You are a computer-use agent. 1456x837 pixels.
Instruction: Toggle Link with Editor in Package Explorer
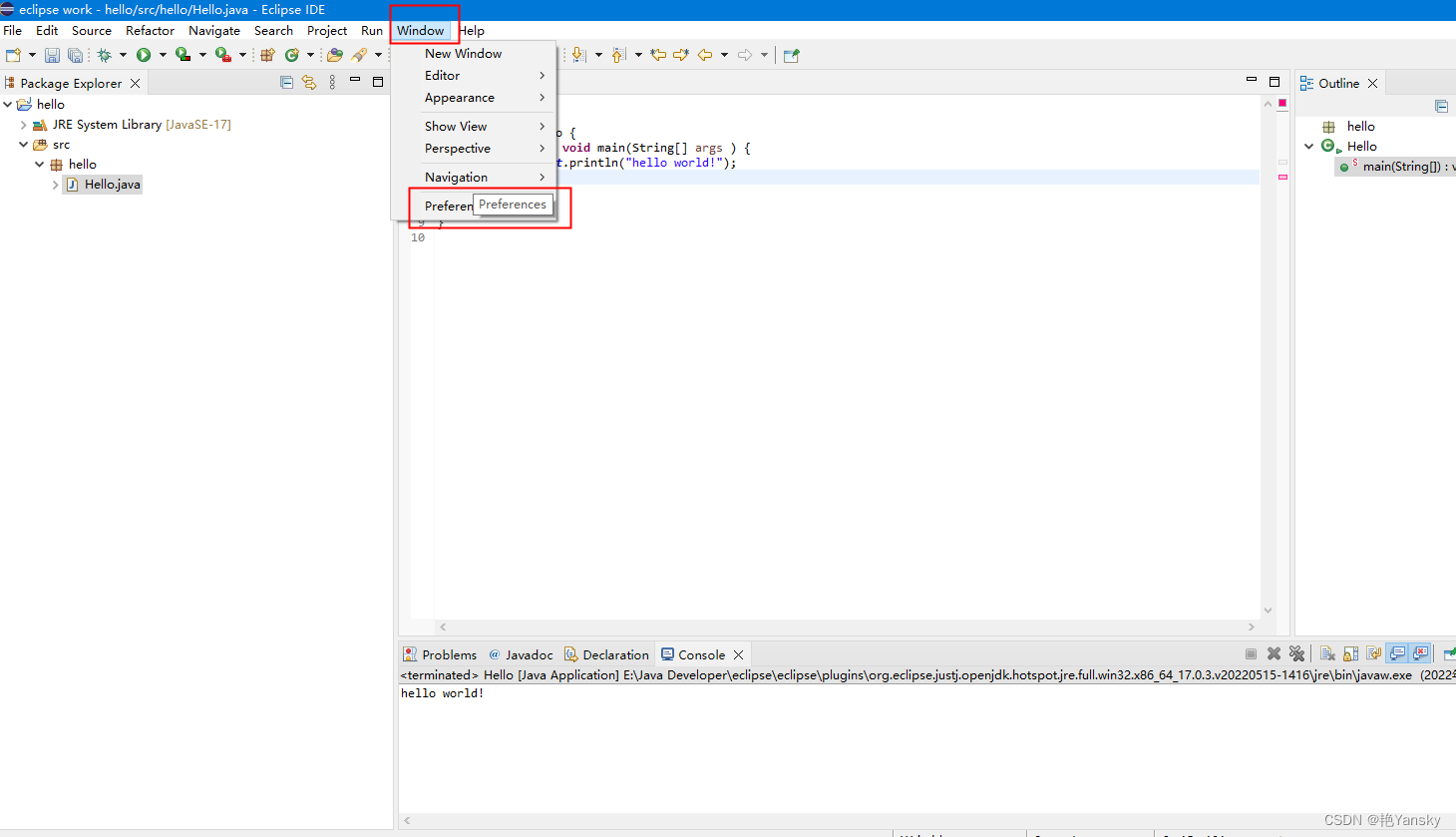[x=308, y=82]
